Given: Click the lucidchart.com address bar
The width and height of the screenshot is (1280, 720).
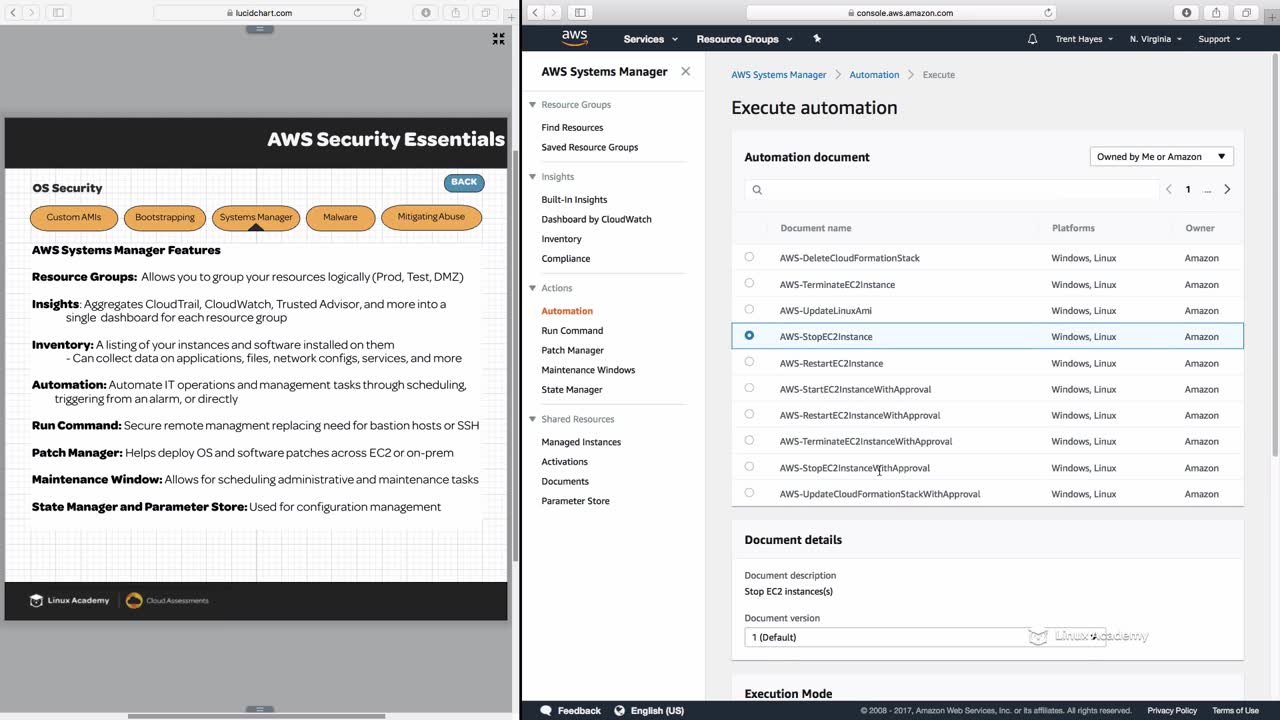Looking at the screenshot, I should tap(260, 13).
